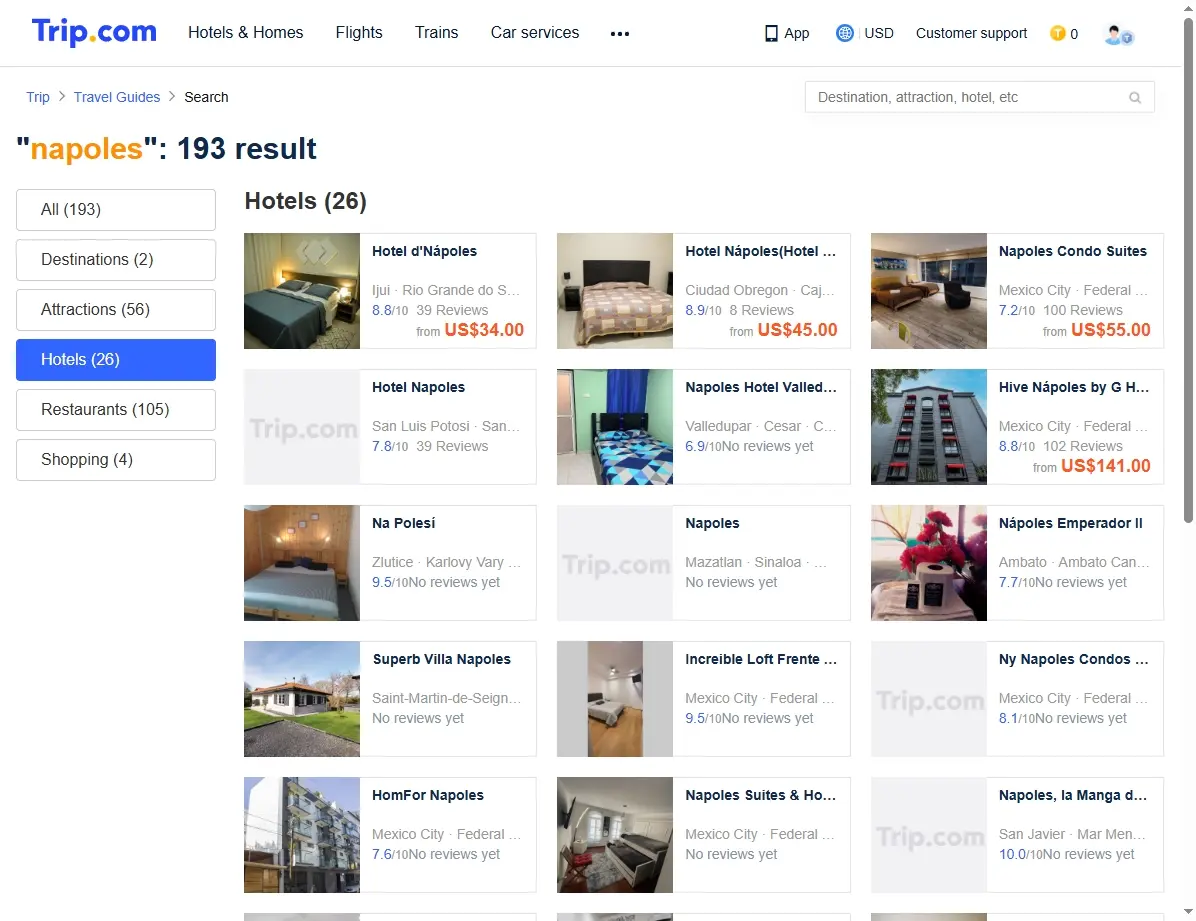Click scrollbar down arrow
The height and width of the screenshot is (921, 1196).
coord(1188,911)
